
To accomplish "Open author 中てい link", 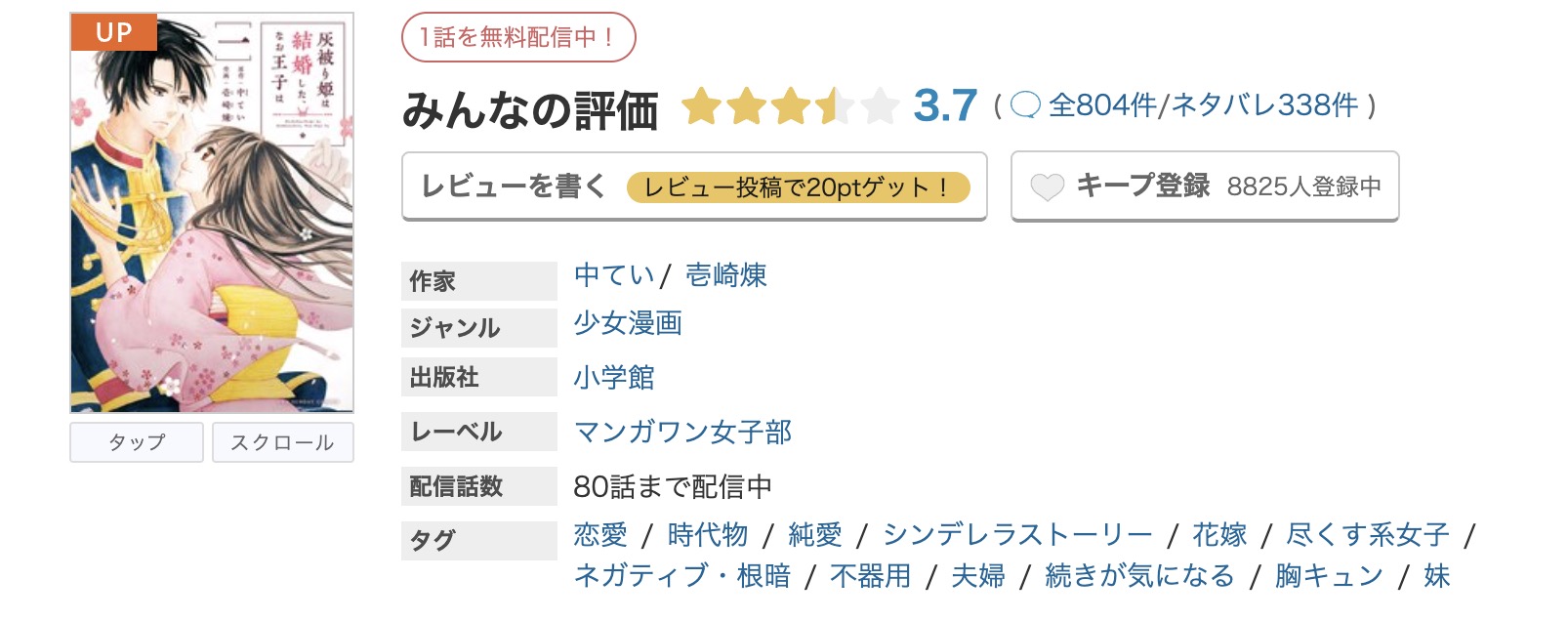I will (x=614, y=275).
